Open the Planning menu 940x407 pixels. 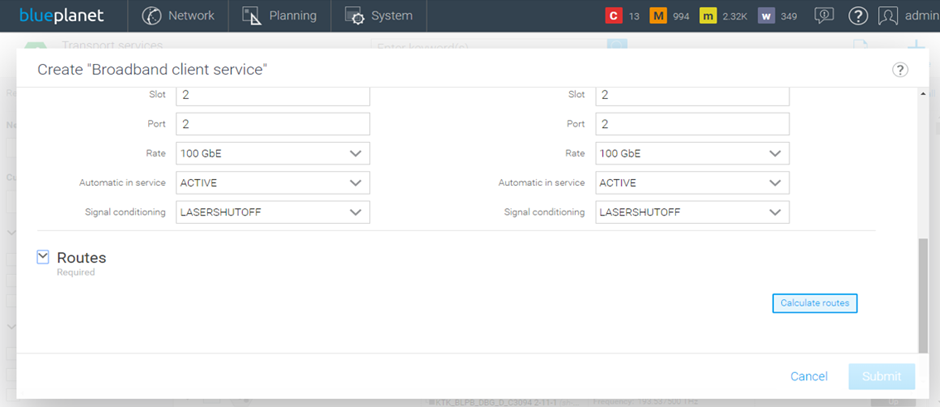click(279, 16)
